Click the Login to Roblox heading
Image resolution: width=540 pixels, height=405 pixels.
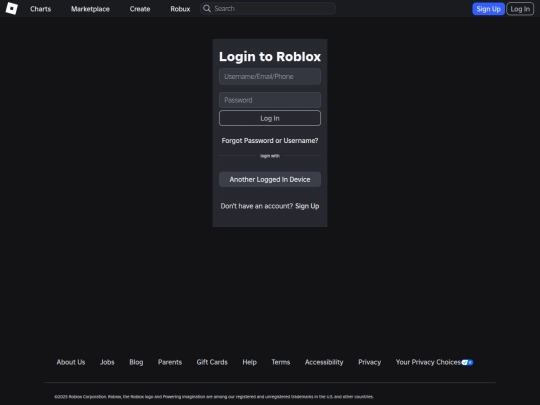click(x=270, y=56)
